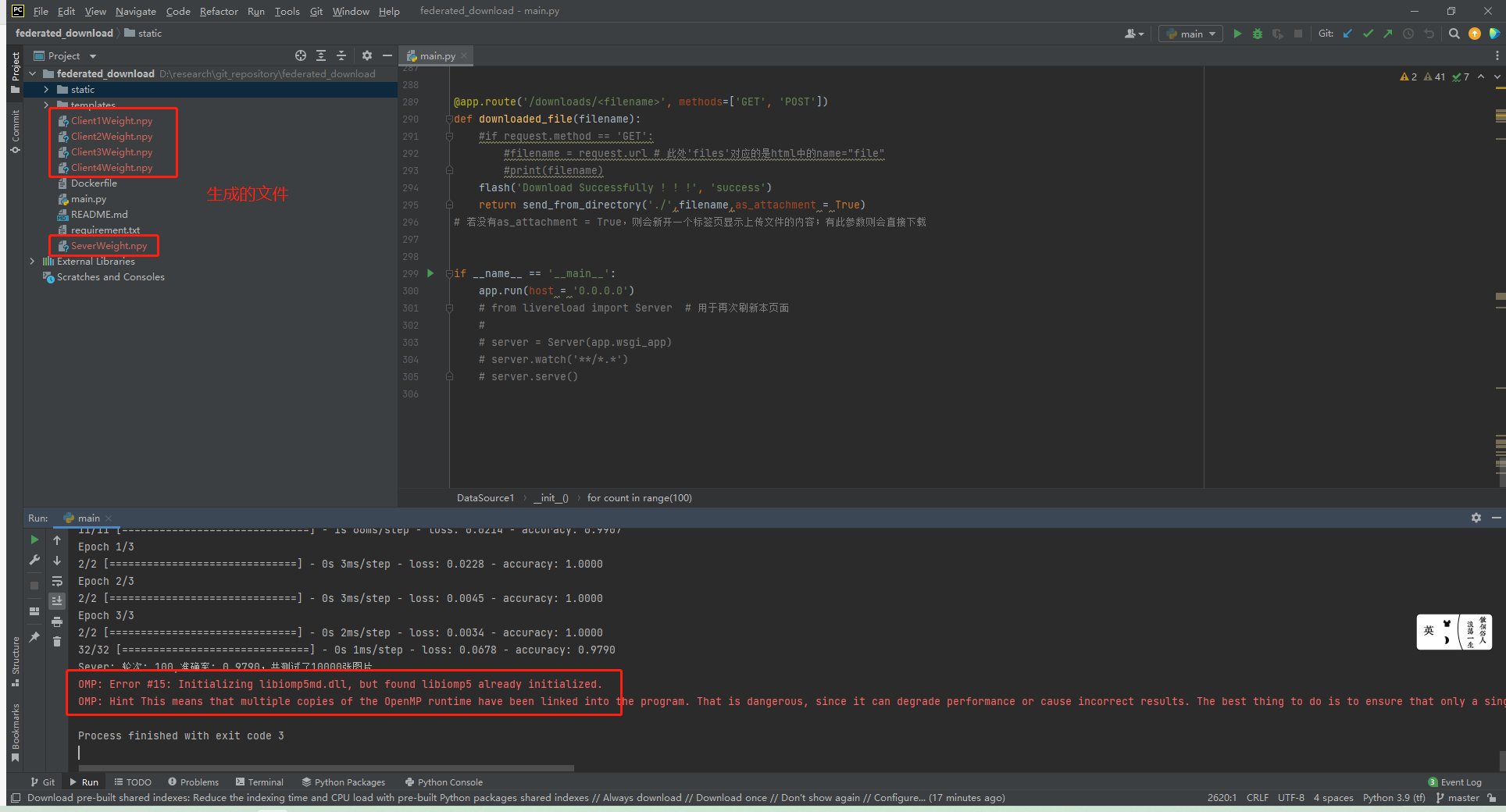This screenshot has height=812, width=1506.
Task: Change CRLF line separator in status bar
Action: pos(1257,797)
